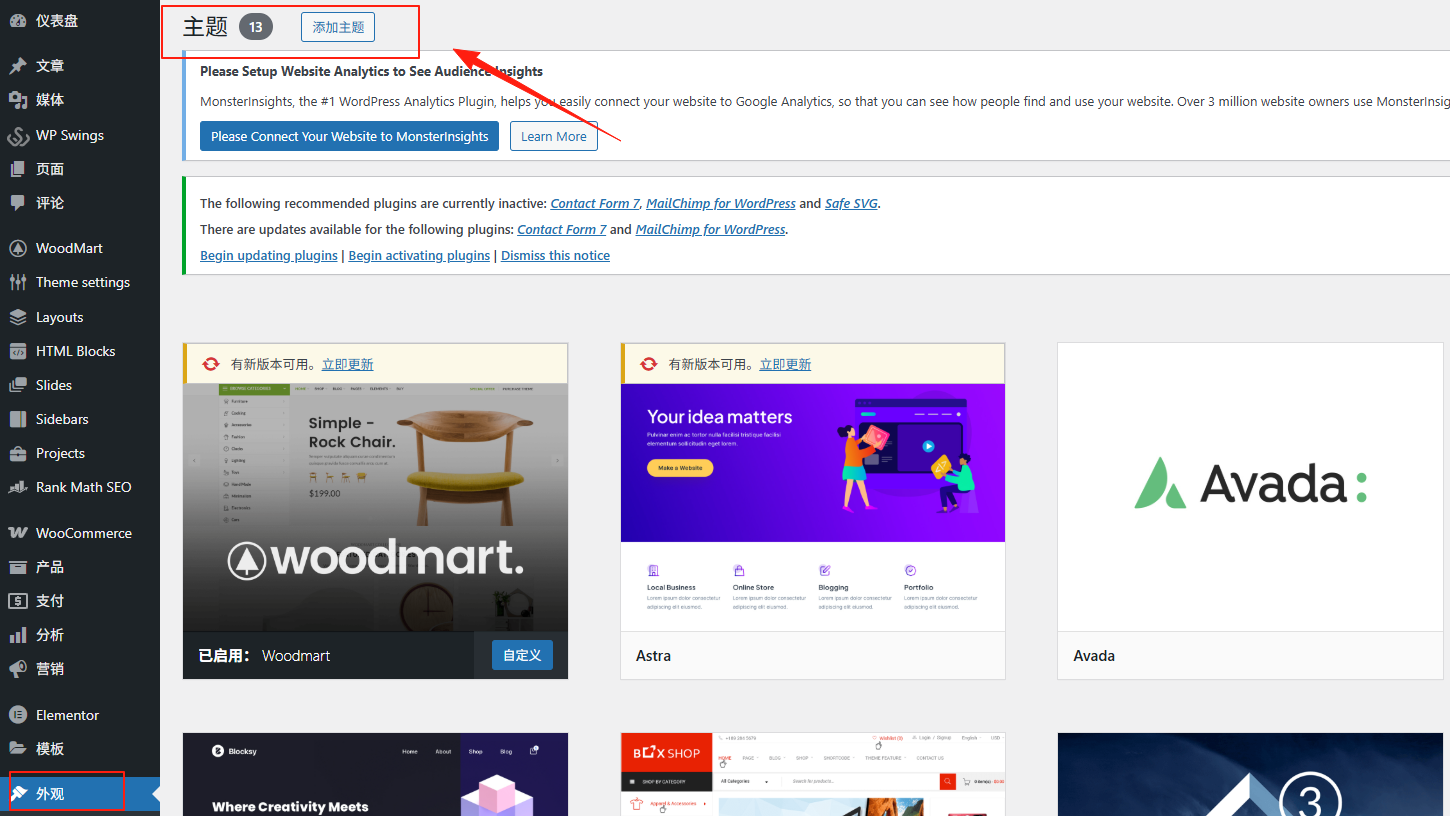Click the WP Swings logo icon
1450x816 pixels.
[18, 135]
